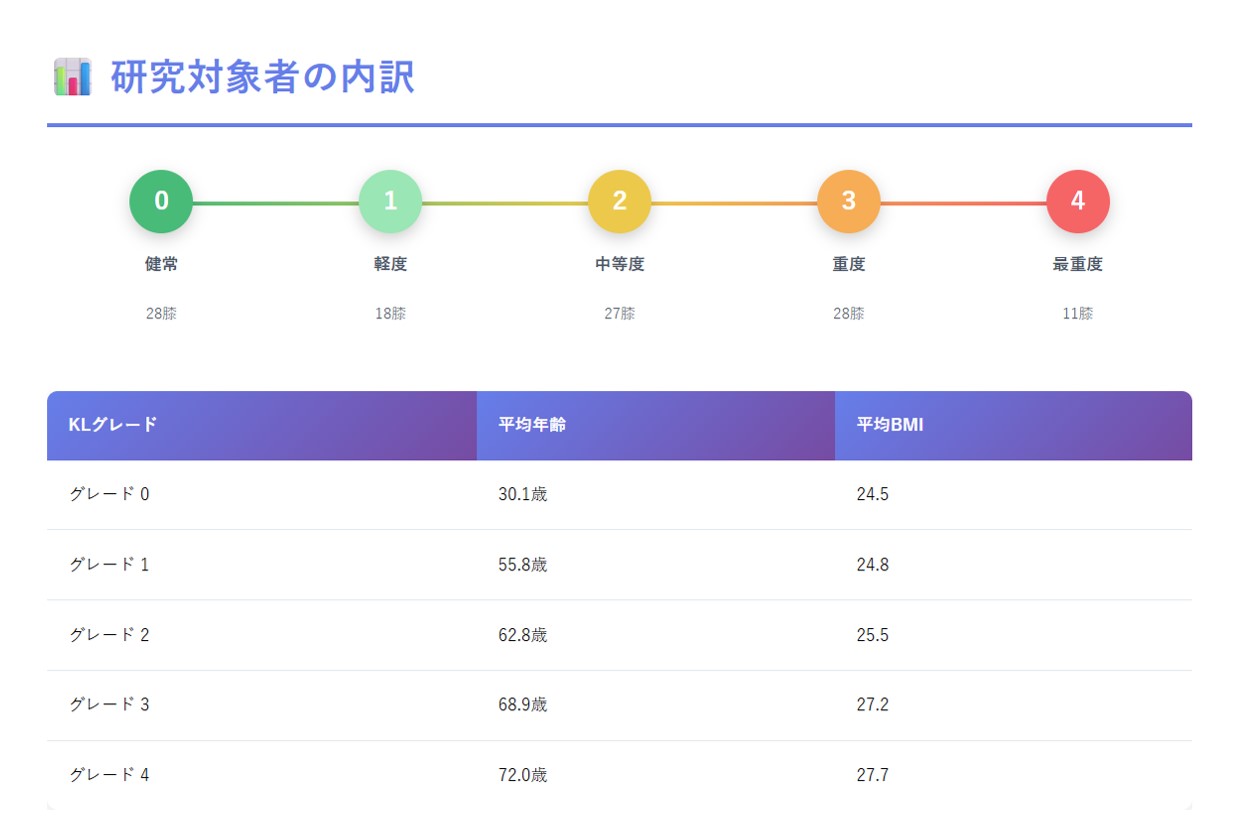Click the 研究対象者の内訳 heading
Image resolution: width=1241 pixels, height=832 pixels.
click(263, 77)
